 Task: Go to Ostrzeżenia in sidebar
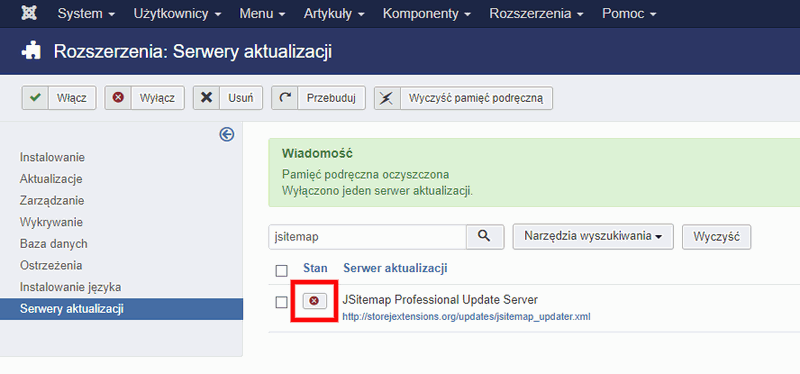pos(51,265)
